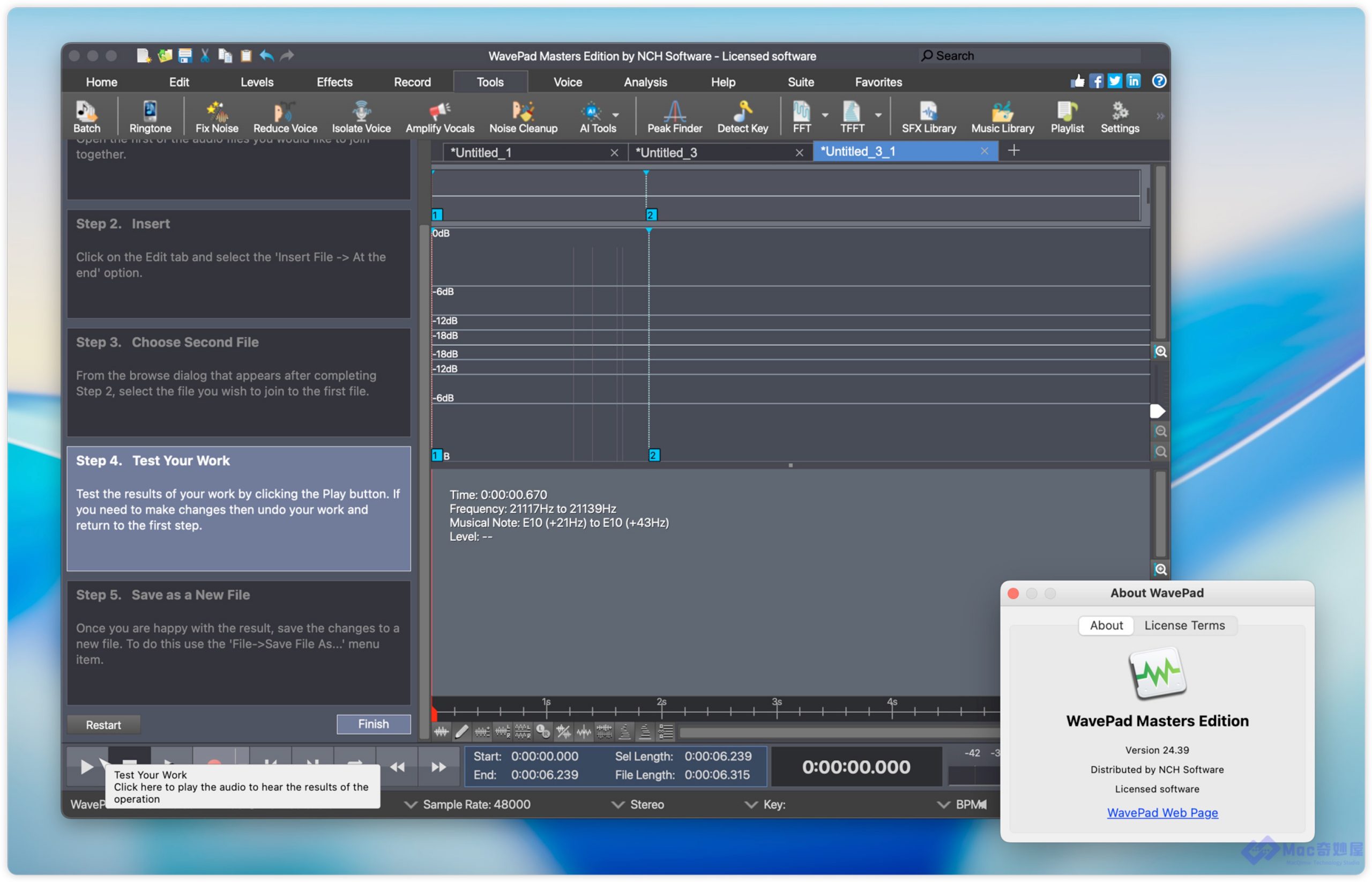This screenshot has height=882, width=1372.
Task: Open the Reduce Voice tool
Action: (x=285, y=117)
